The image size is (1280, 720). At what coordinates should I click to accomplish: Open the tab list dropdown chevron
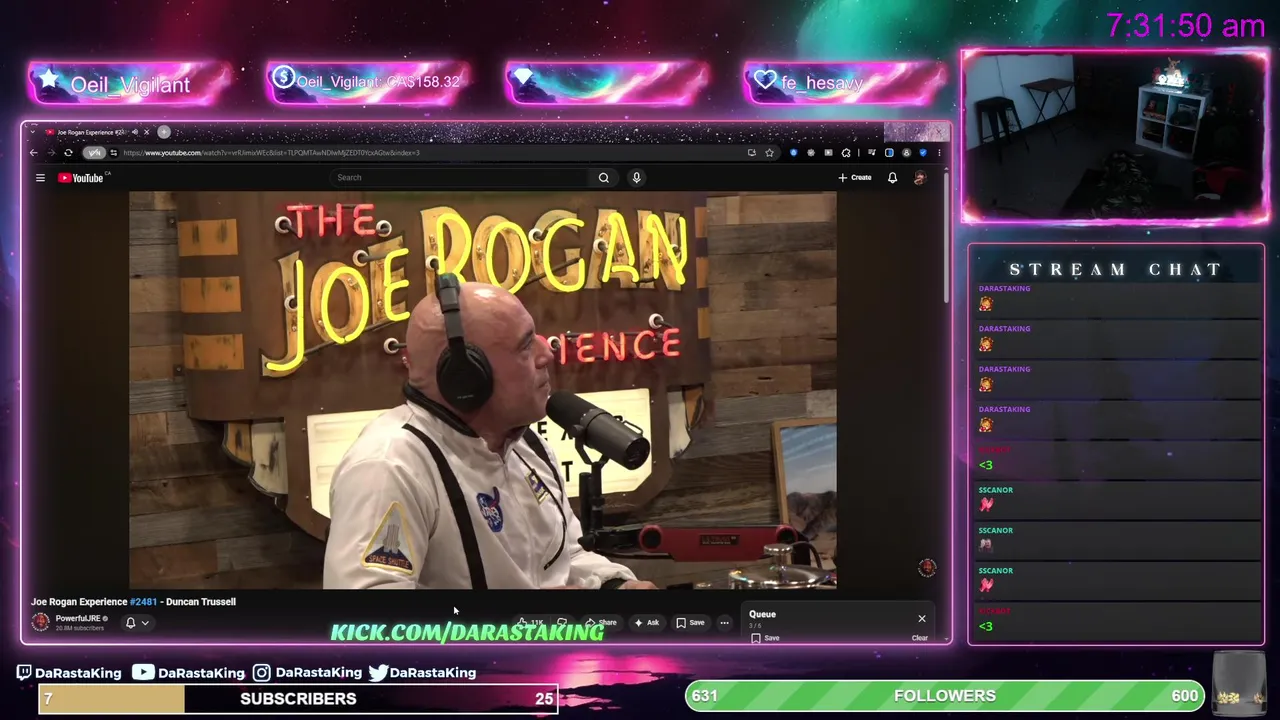(33, 132)
